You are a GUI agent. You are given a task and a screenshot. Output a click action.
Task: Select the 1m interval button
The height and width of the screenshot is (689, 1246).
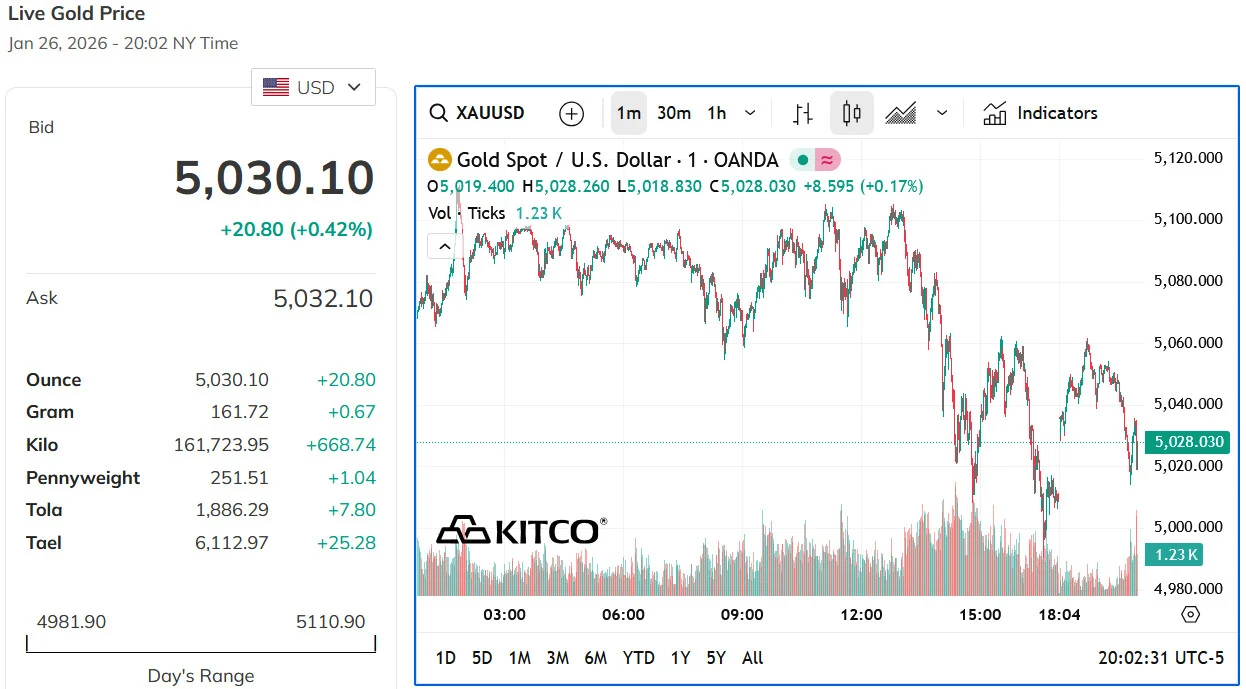point(628,113)
